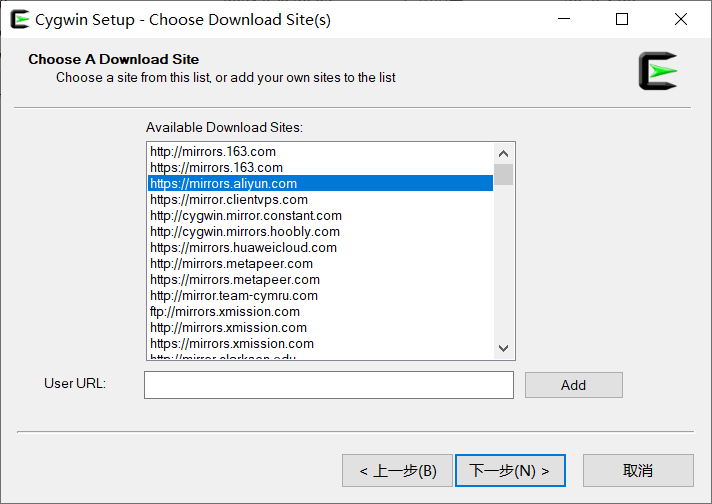Choose https://mirrors.huaweicloud.com mirror

320,247
